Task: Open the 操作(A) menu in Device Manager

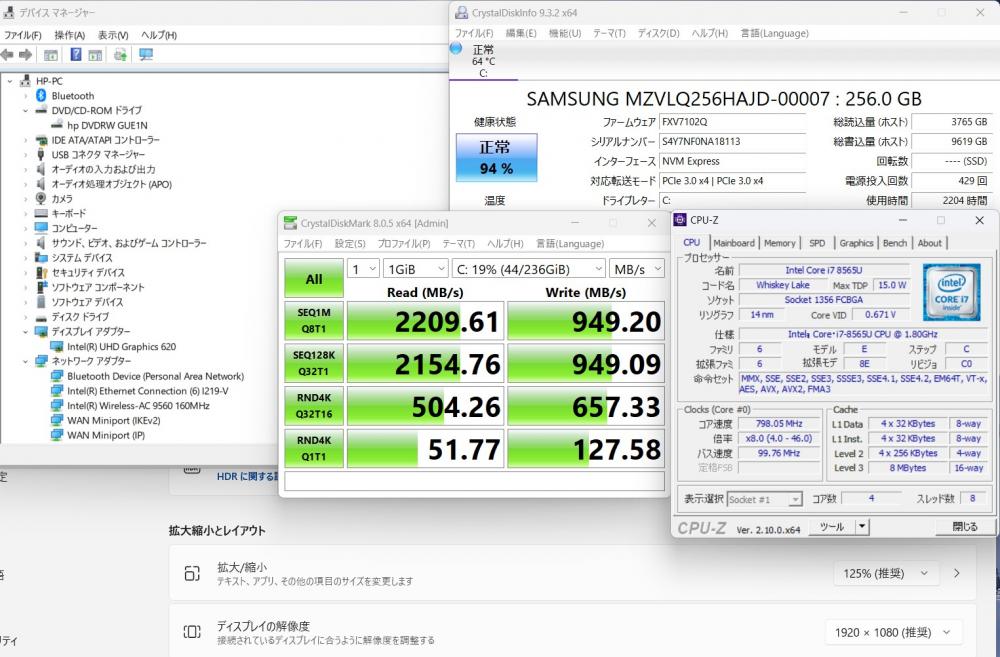Action: tap(70, 35)
